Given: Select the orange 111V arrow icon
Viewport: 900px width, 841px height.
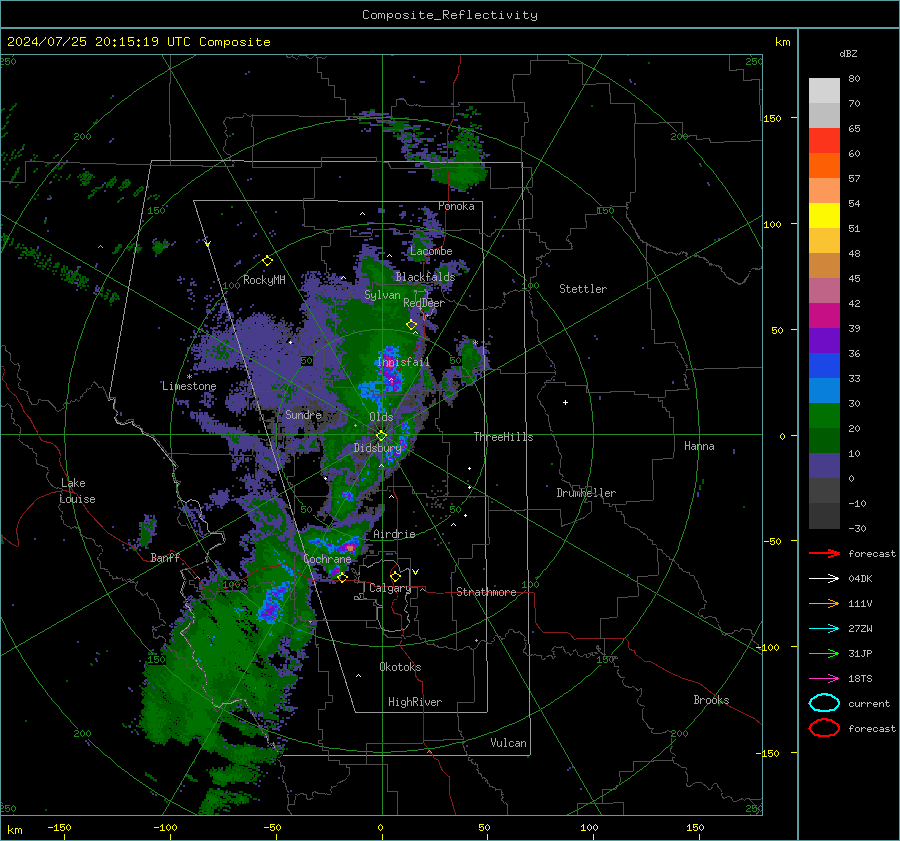Looking at the screenshot, I should tap(824, 603).
